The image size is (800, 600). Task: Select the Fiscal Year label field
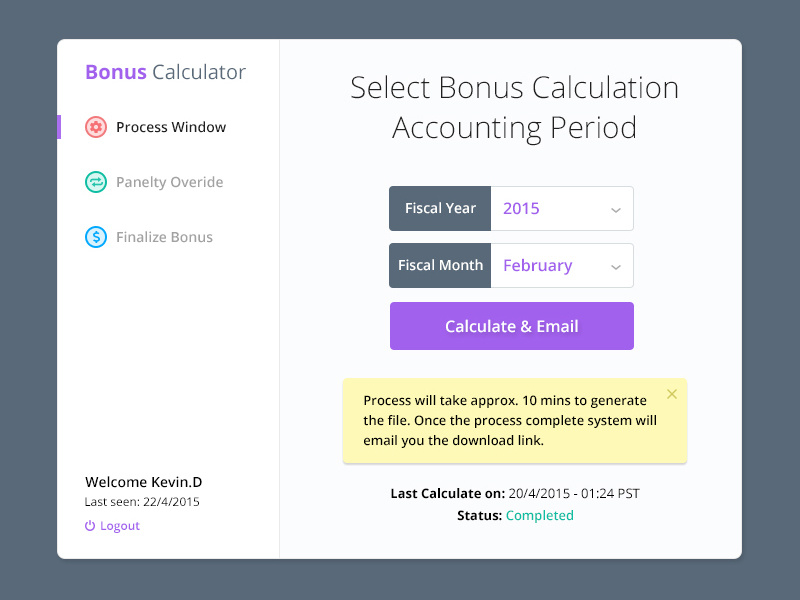pyautogui.click(x=439, y=208)
